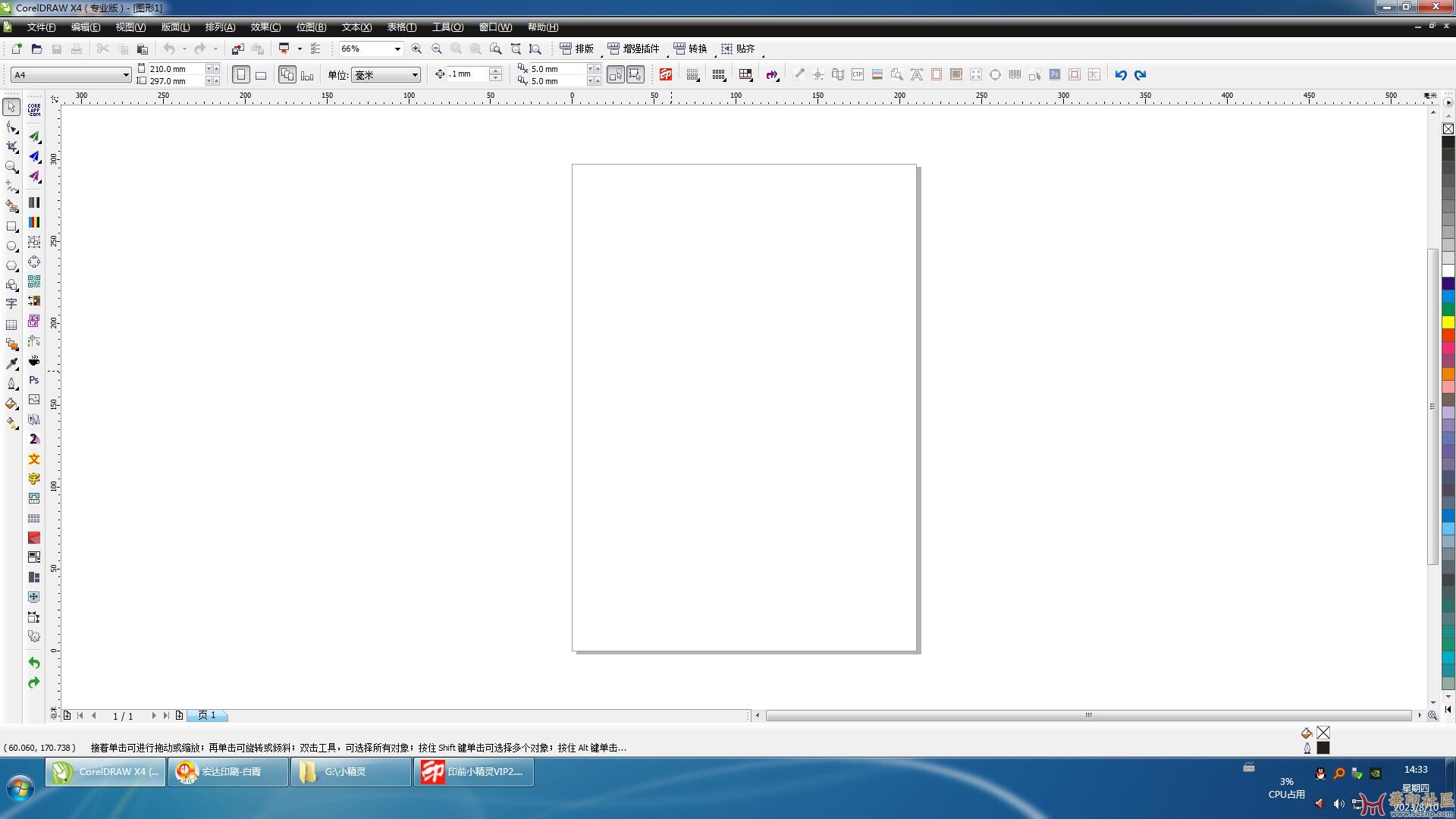Open the 视图(V) menu
The image size is (1456, 819).
point(130,27)
